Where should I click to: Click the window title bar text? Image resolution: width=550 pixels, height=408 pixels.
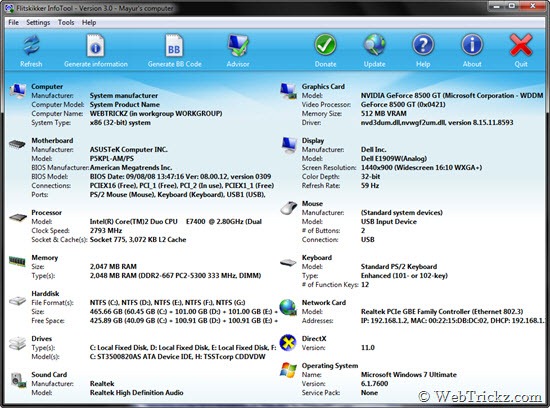tap(95, 8)
